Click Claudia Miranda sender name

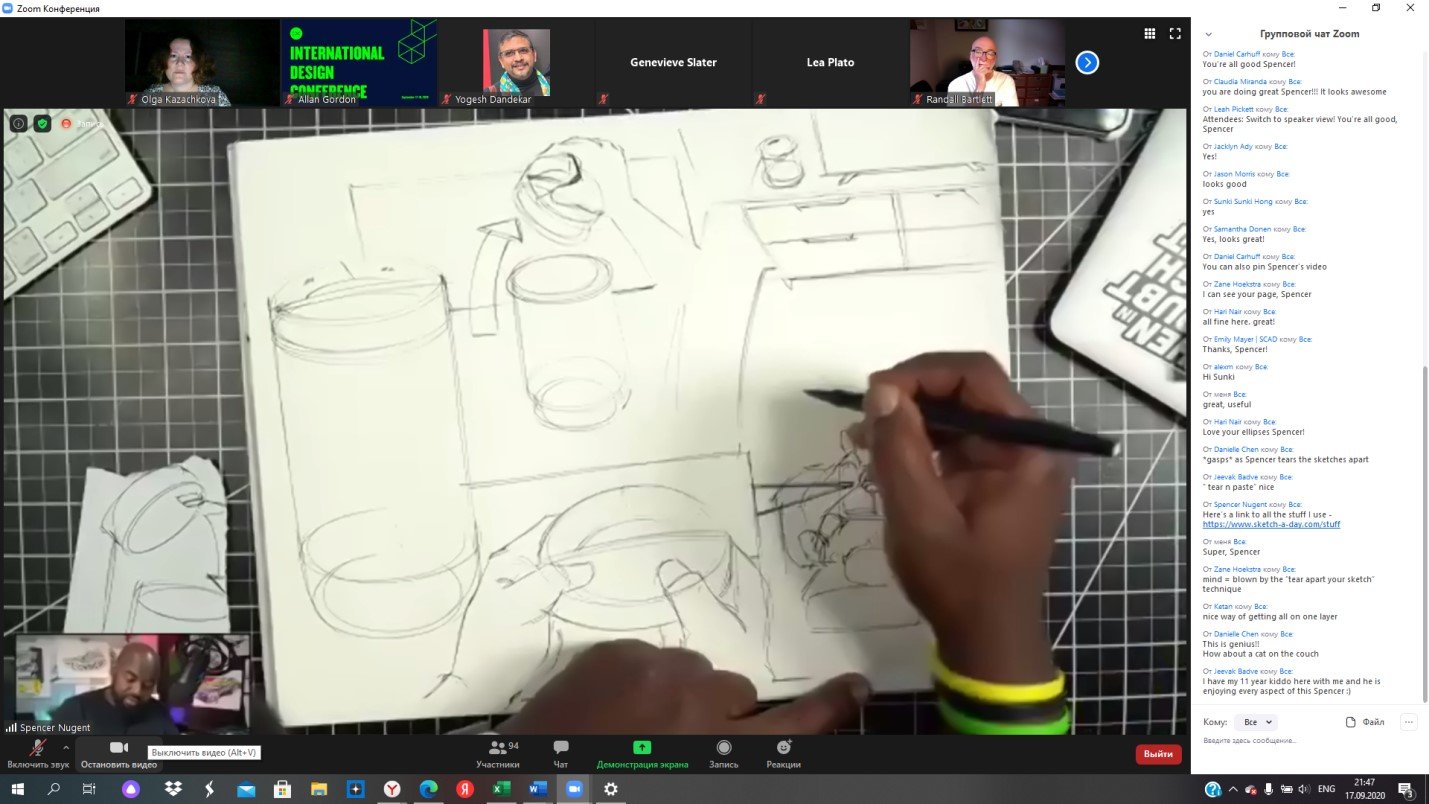(x=1241, y=82)
